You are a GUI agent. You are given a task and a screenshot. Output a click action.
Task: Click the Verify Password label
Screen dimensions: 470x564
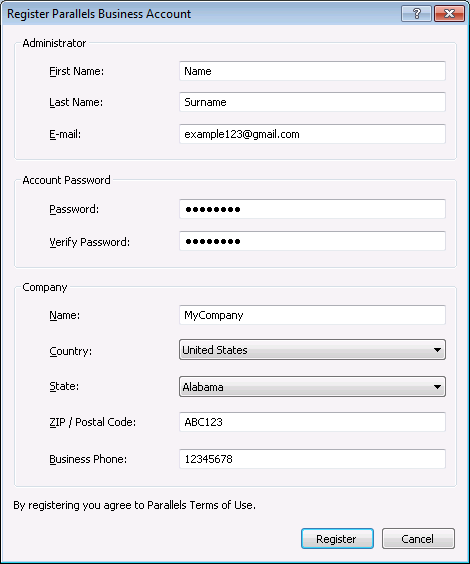click(90, 242)
